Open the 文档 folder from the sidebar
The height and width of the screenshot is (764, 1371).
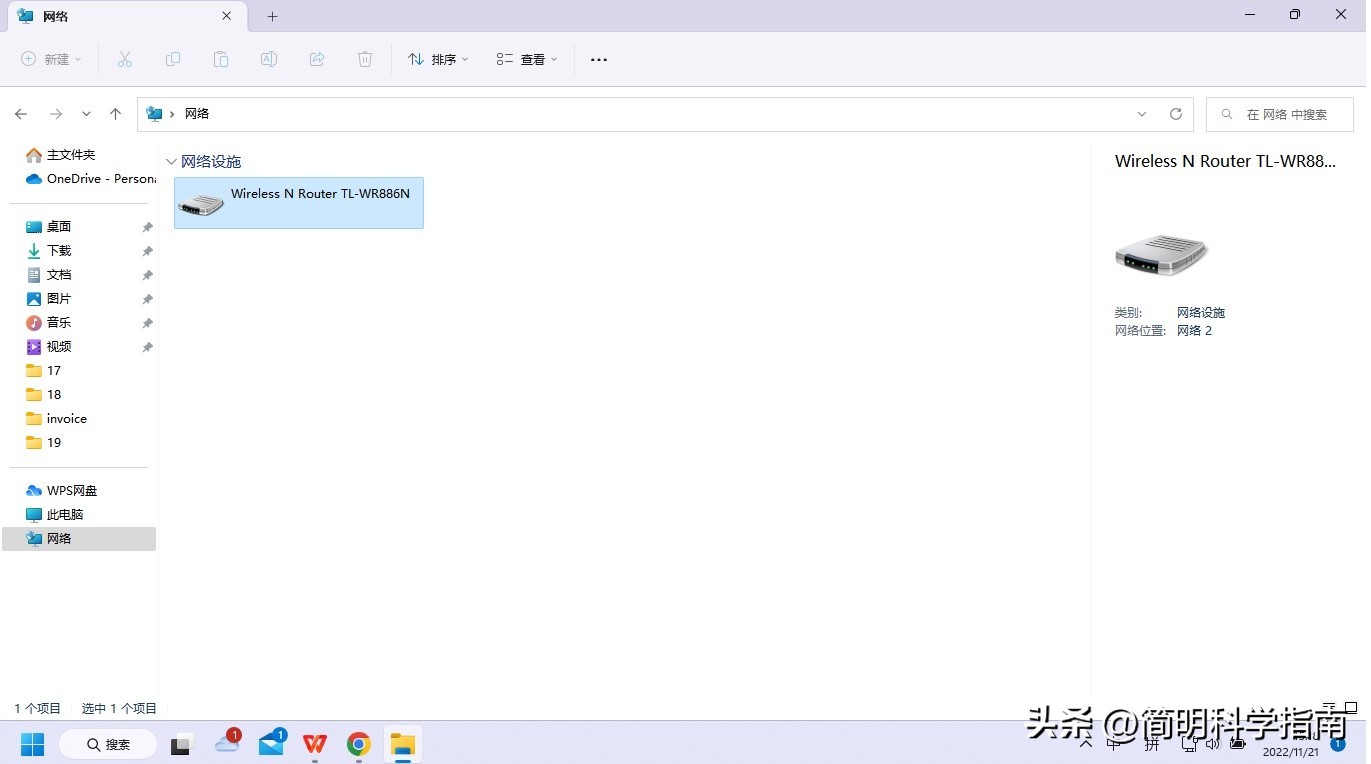pos(59,274)
